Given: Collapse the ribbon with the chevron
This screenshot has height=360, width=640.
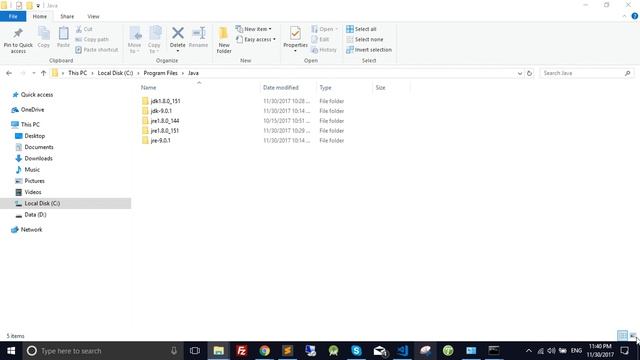Looking at the screenshot, I should pyautogui.click(x=624, y=16).
